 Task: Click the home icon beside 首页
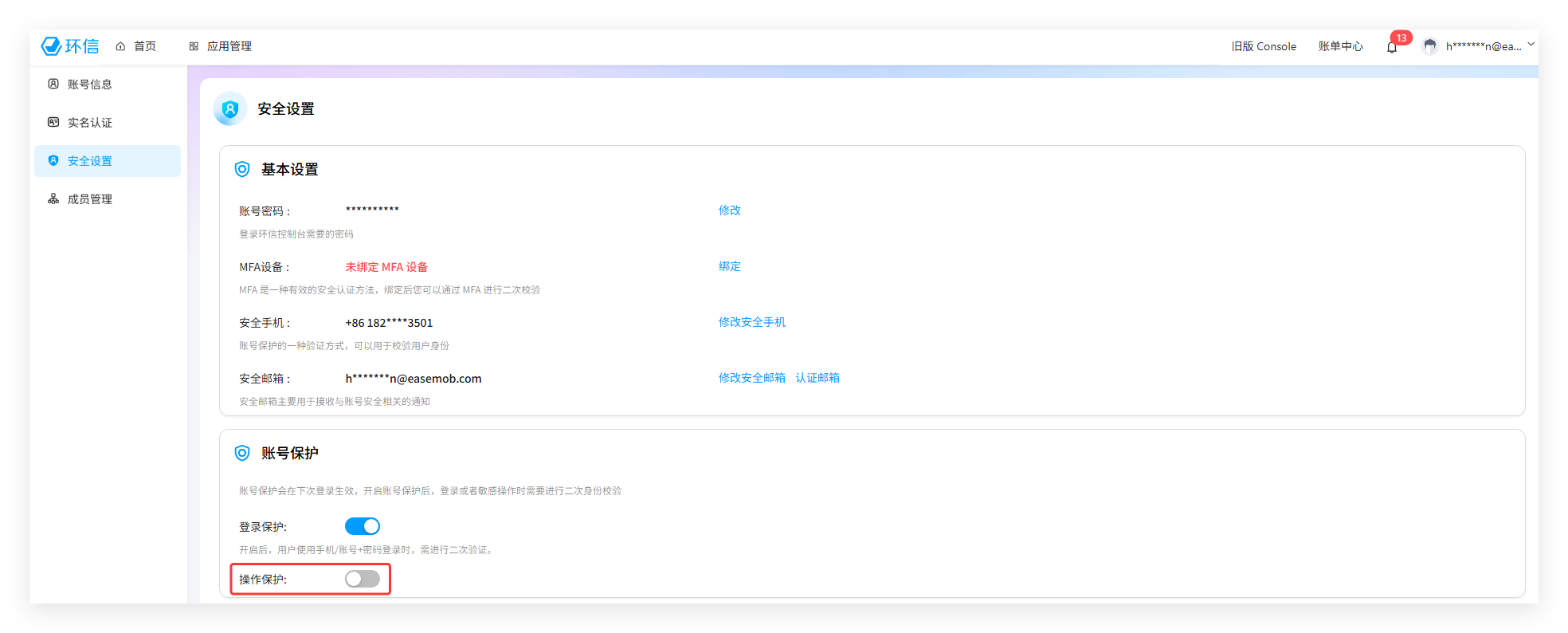pos(120,46)
